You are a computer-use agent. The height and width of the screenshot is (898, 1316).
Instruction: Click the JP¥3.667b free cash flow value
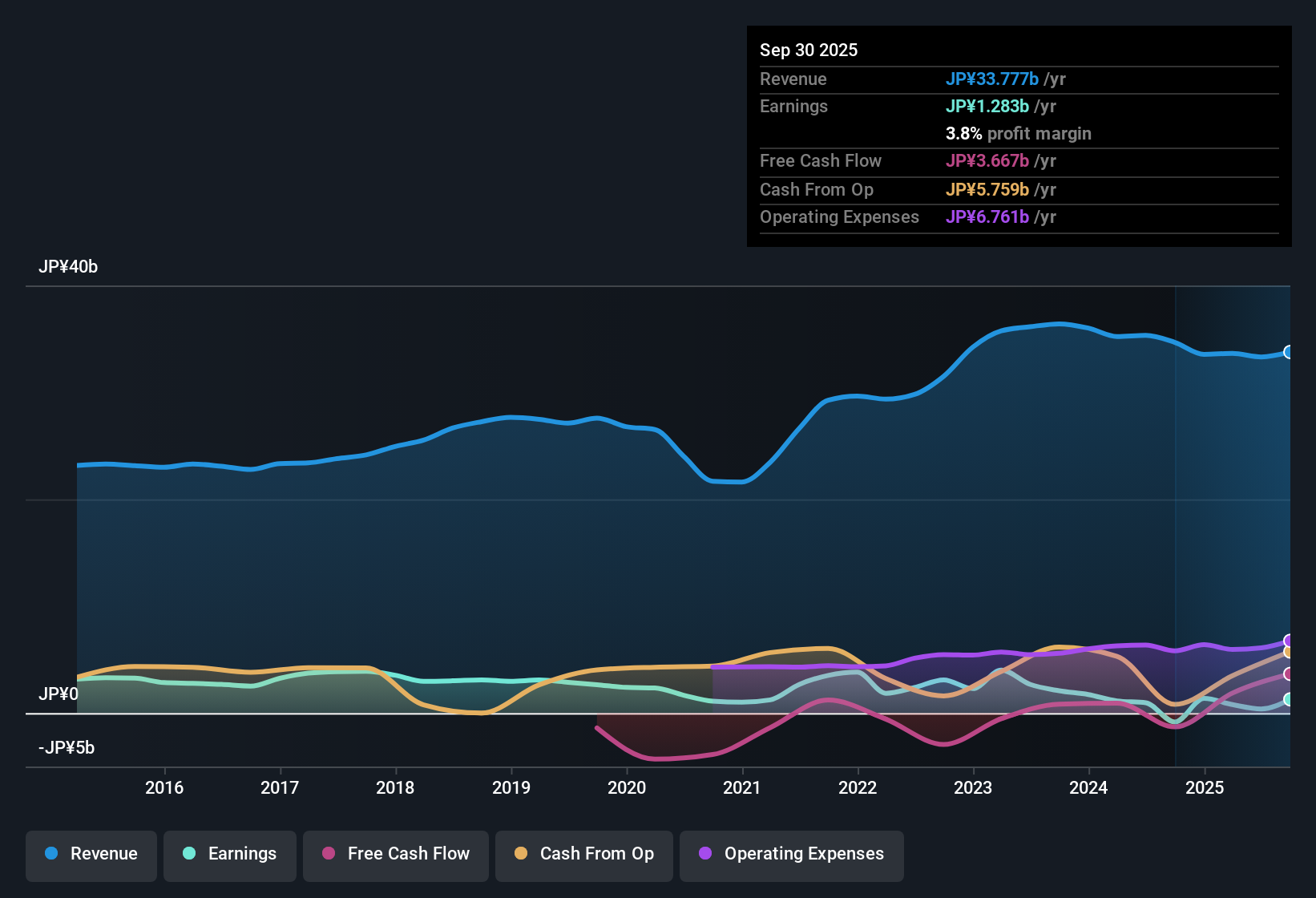[x=987, y=160]
